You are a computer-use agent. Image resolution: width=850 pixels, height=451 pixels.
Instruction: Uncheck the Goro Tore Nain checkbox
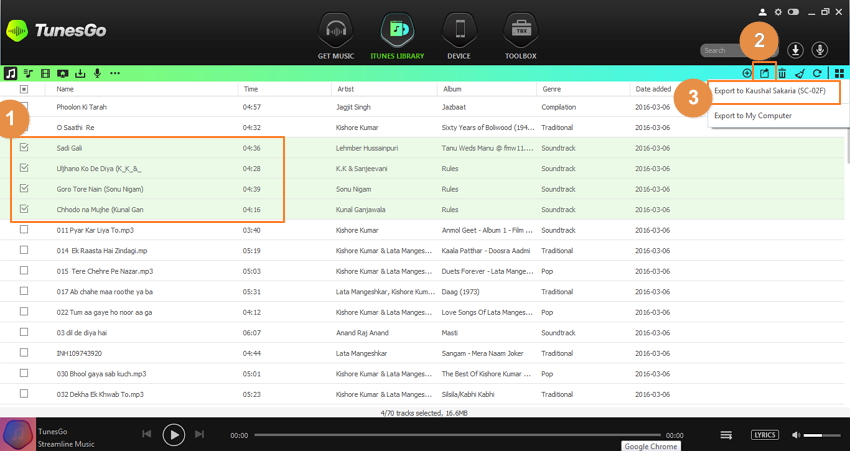(x=24, y=189)
